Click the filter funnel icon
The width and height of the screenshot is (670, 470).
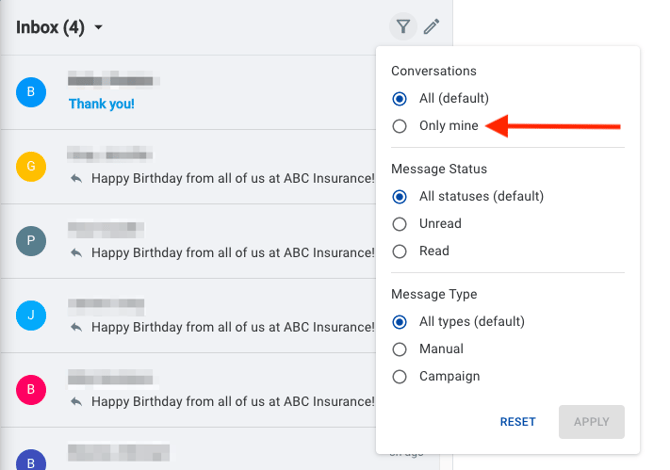pos(403,27)
